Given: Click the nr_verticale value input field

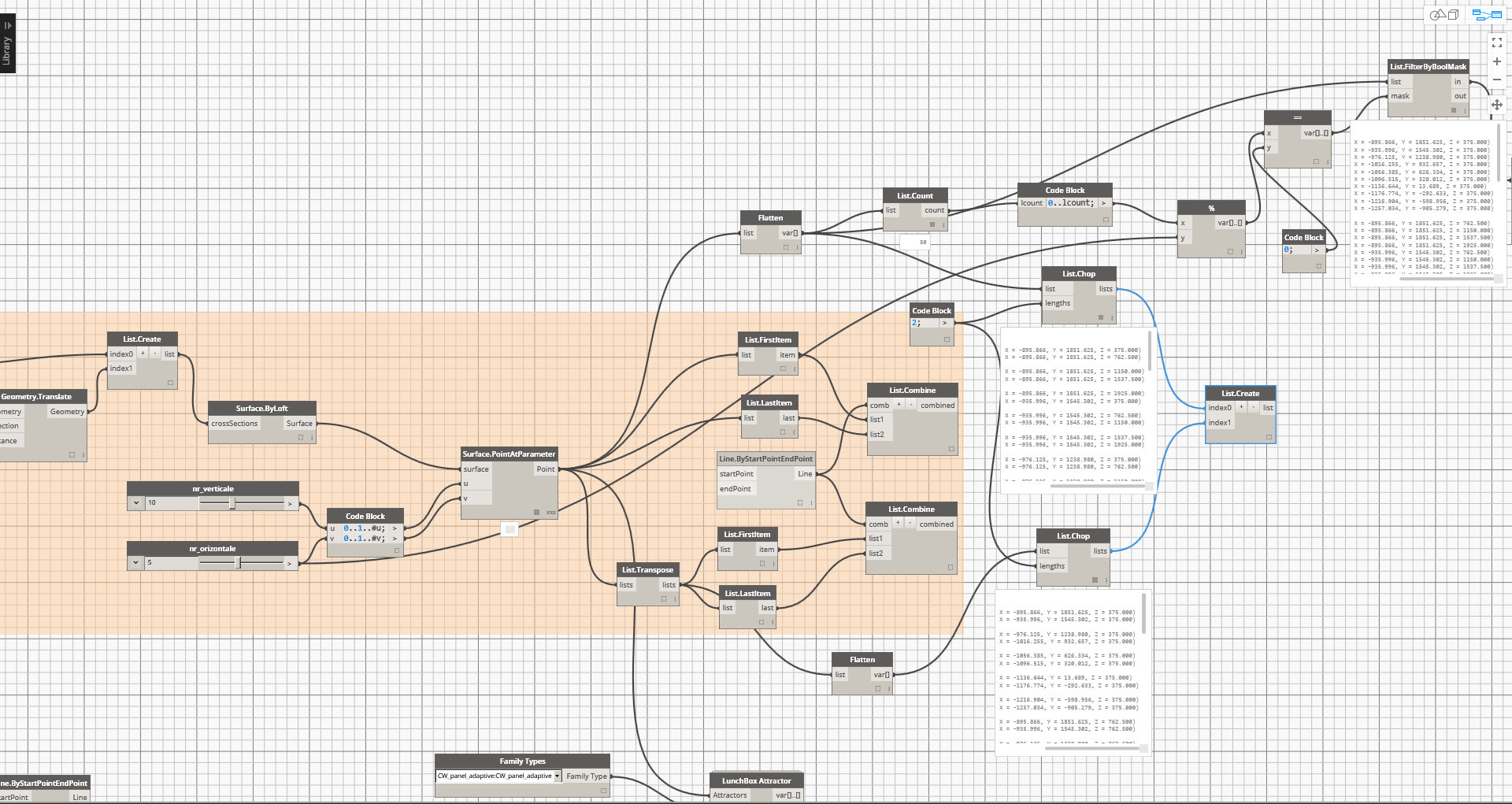Looking at the screenshot, I should click(x=172, y=502).
